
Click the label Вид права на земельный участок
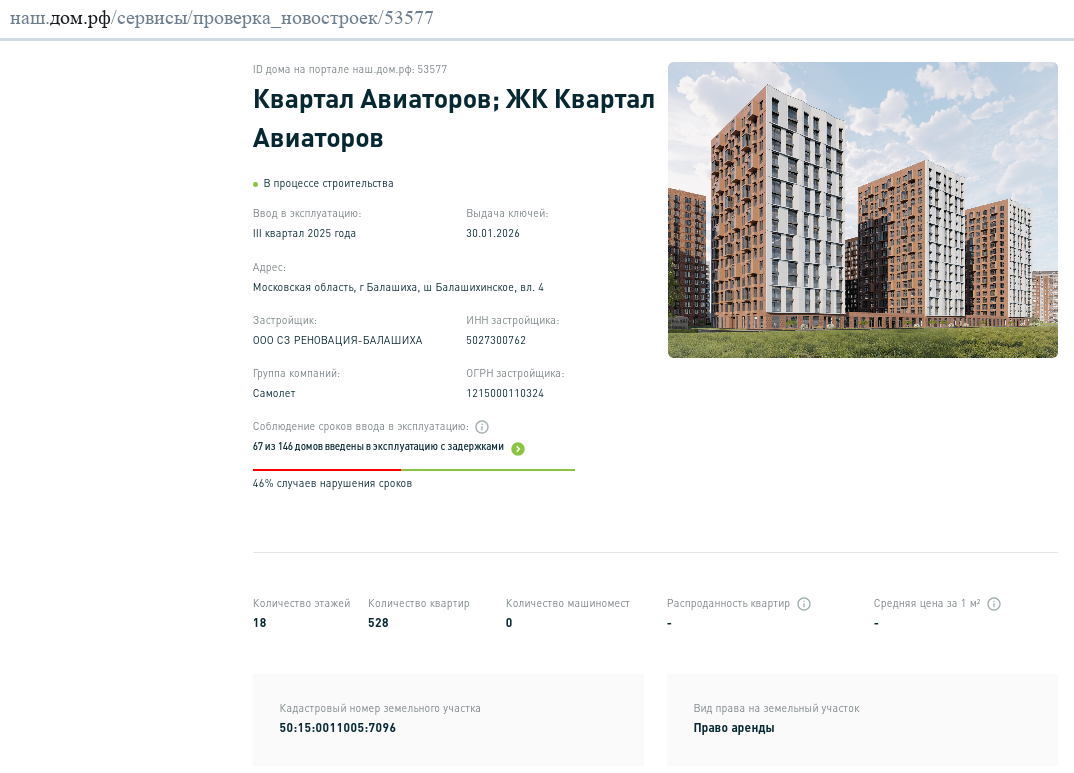776,709
